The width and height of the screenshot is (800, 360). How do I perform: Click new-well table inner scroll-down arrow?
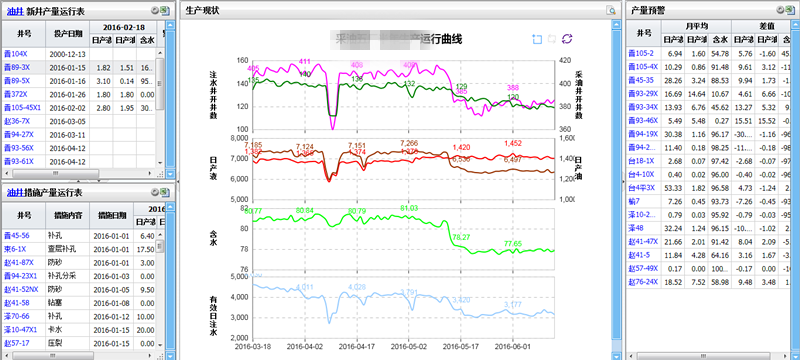(160, 162)
